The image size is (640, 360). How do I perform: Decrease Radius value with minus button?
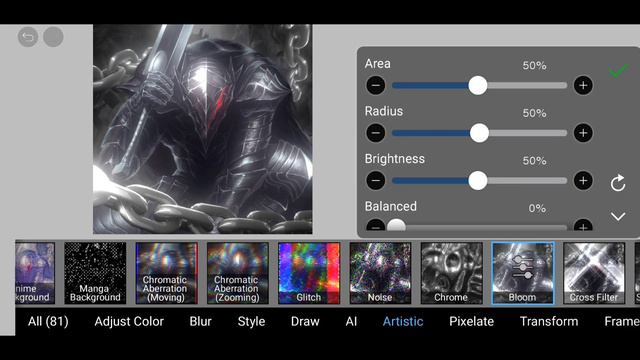[376, 133]
